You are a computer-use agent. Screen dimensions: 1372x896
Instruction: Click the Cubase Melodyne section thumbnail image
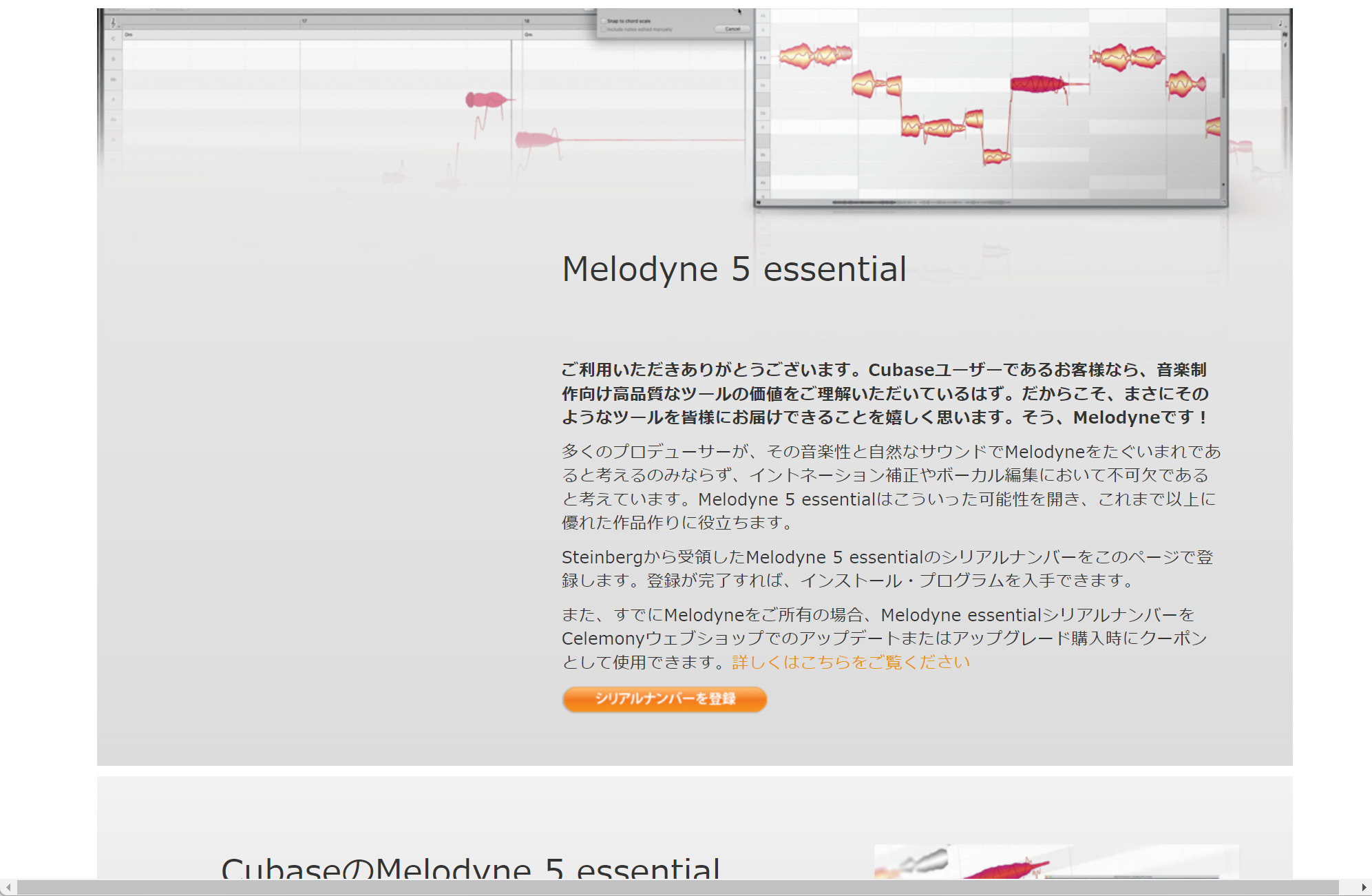point(1056,862)
